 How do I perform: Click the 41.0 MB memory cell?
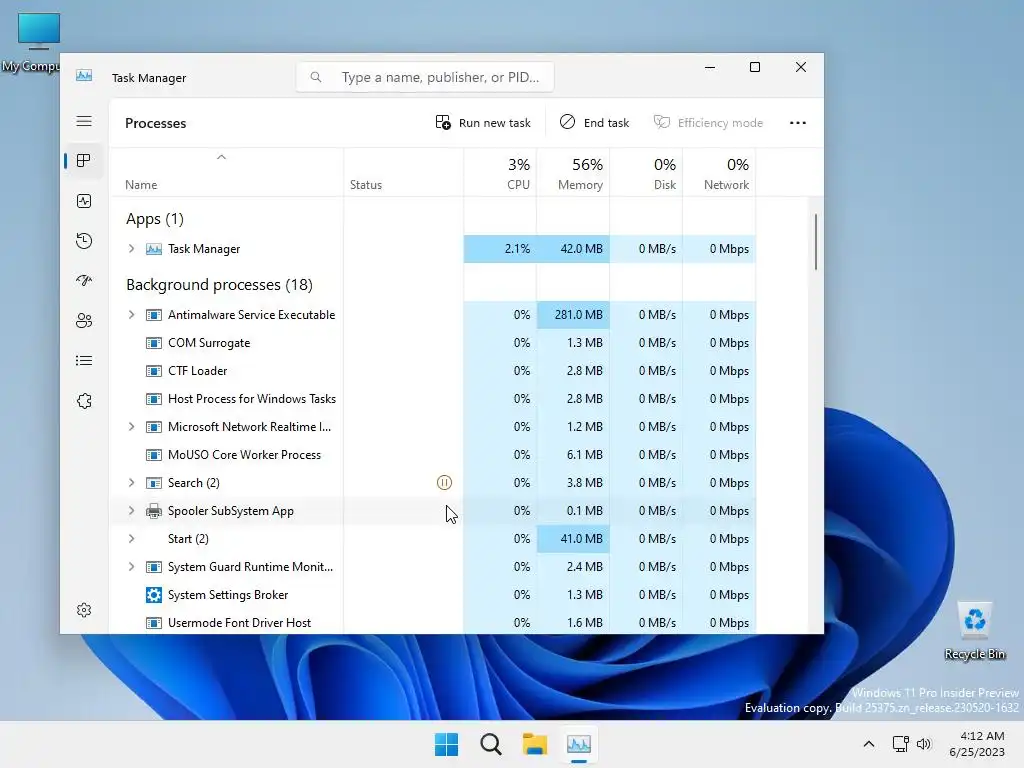click(x=573, y=539)
